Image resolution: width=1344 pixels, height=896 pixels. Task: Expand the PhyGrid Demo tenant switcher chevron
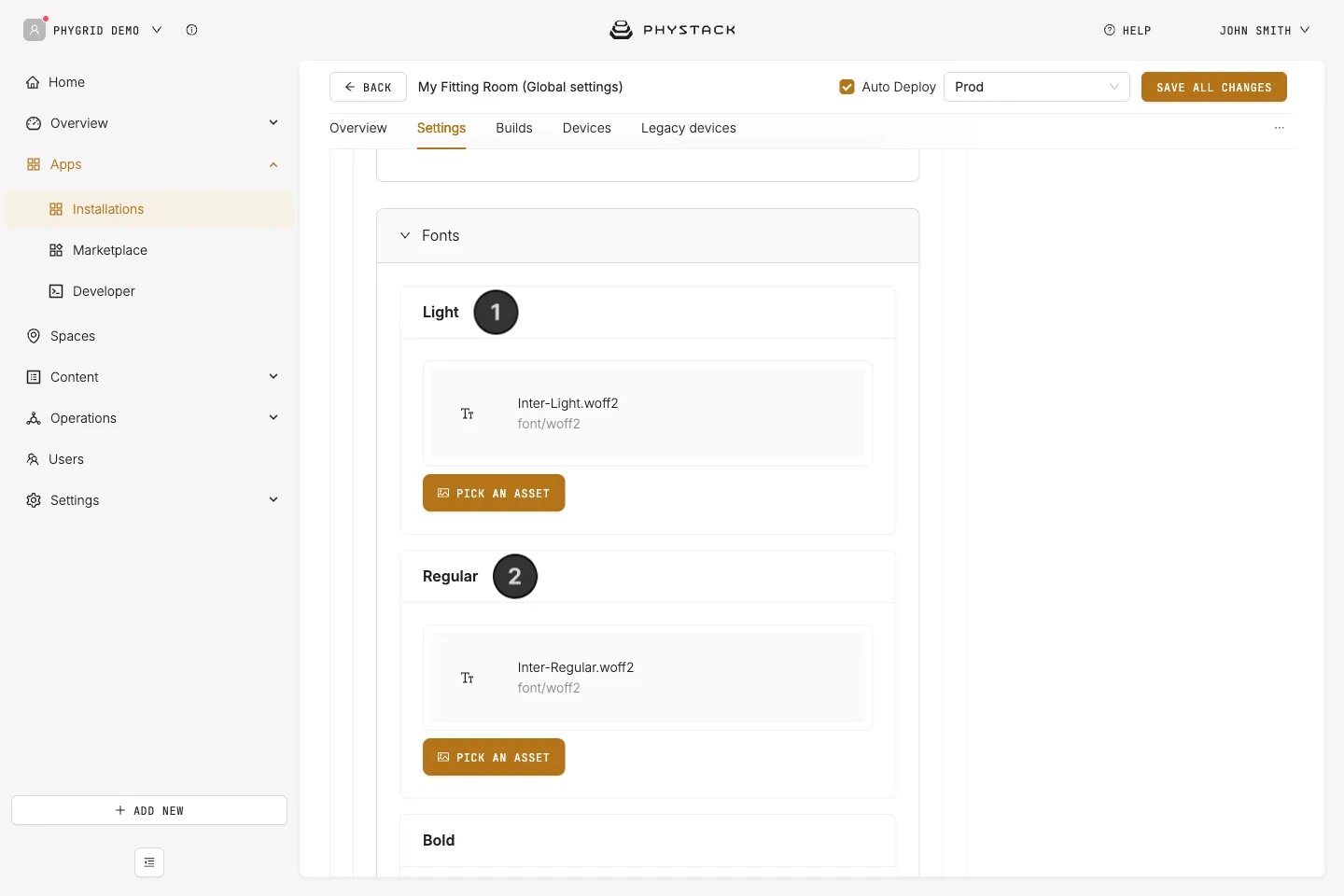[157, 30]
